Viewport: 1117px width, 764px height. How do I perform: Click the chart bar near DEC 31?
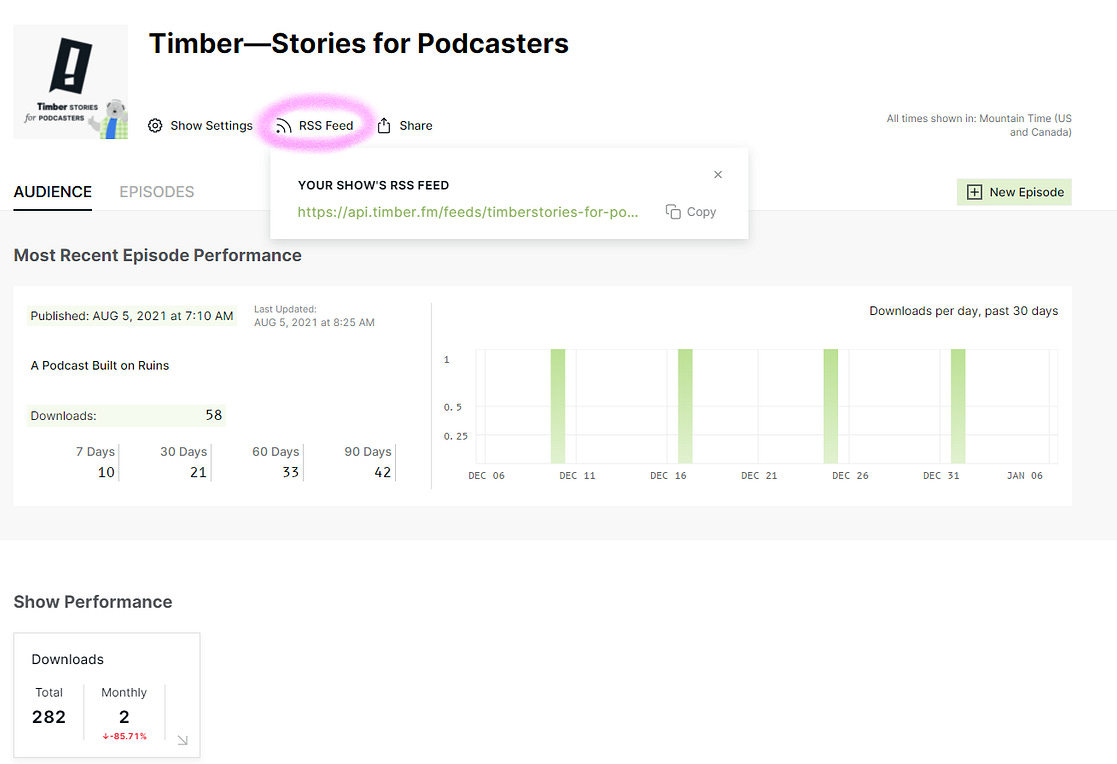tap(958, 406)
